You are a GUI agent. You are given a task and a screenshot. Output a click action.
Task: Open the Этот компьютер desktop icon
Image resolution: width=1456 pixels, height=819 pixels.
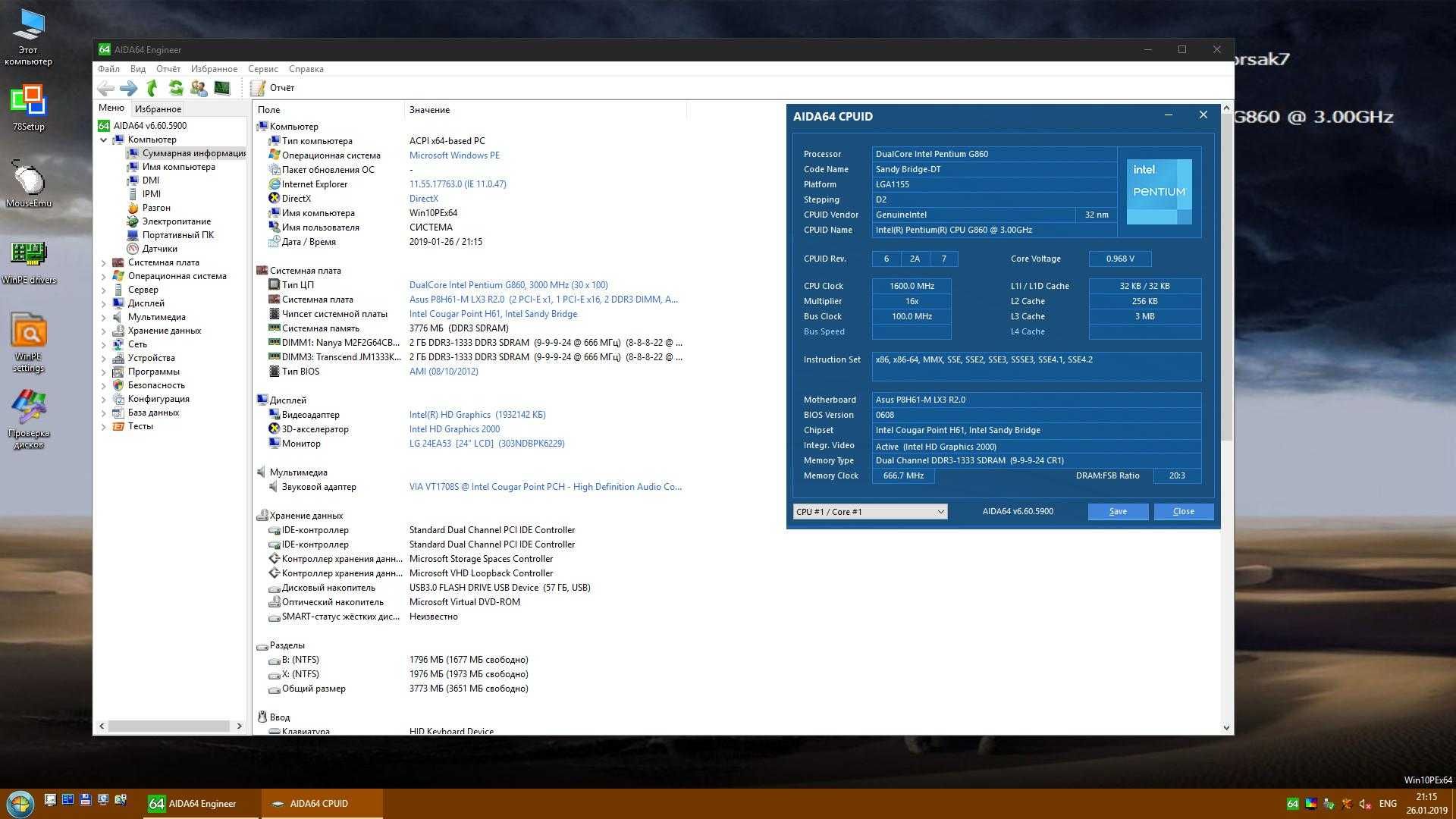[x=28, y=37]
